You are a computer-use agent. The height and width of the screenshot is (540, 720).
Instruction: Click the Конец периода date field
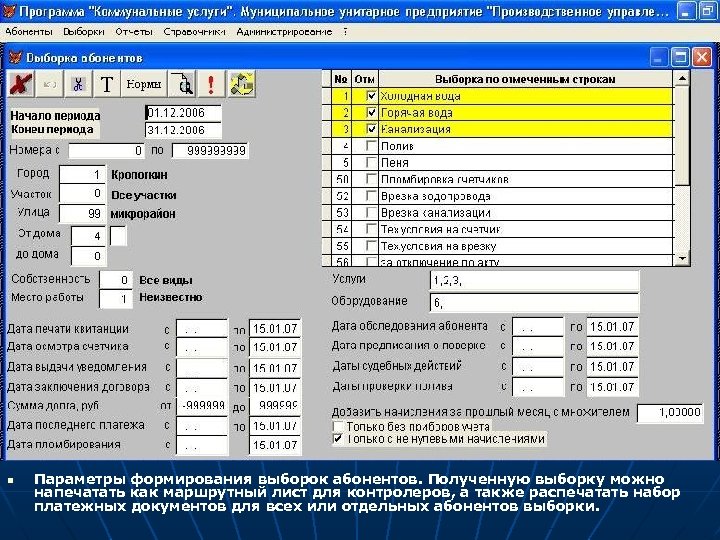(x=183, y=130)
